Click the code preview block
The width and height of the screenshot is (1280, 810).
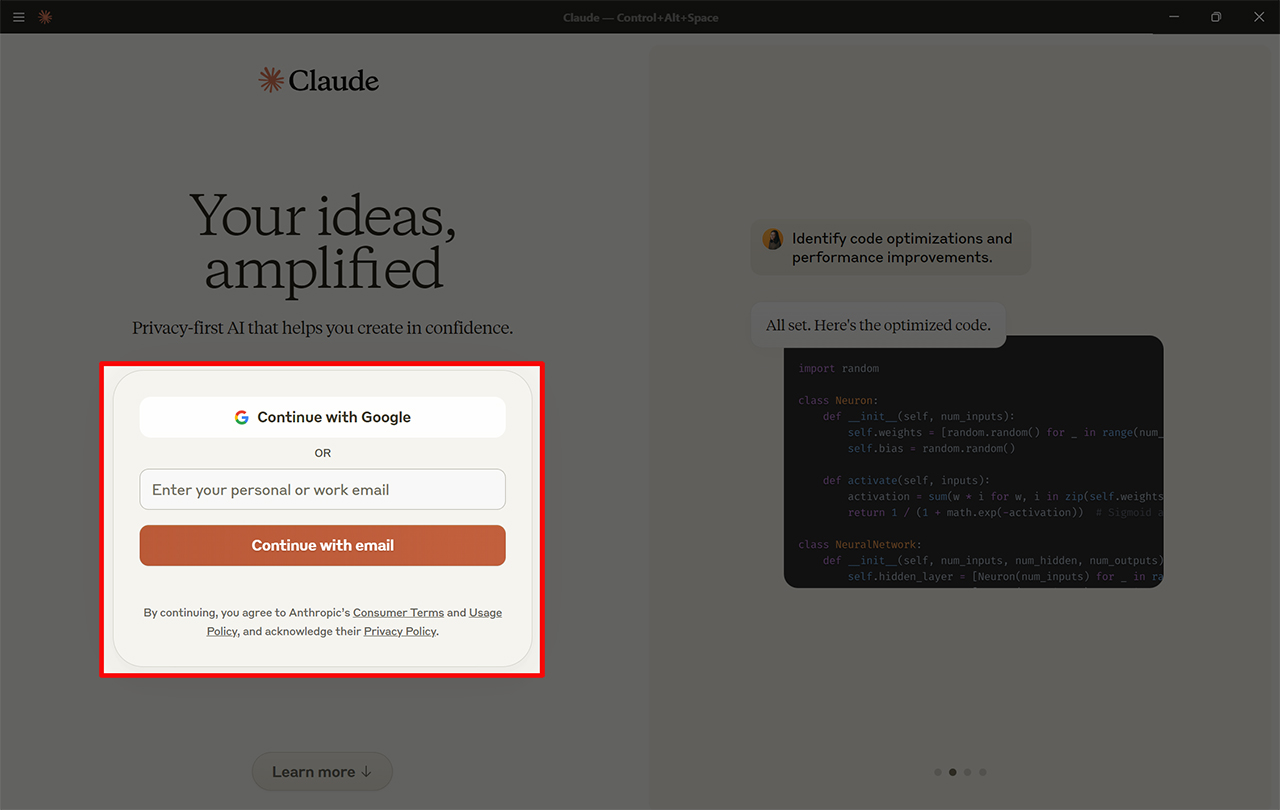pos(973,461)
